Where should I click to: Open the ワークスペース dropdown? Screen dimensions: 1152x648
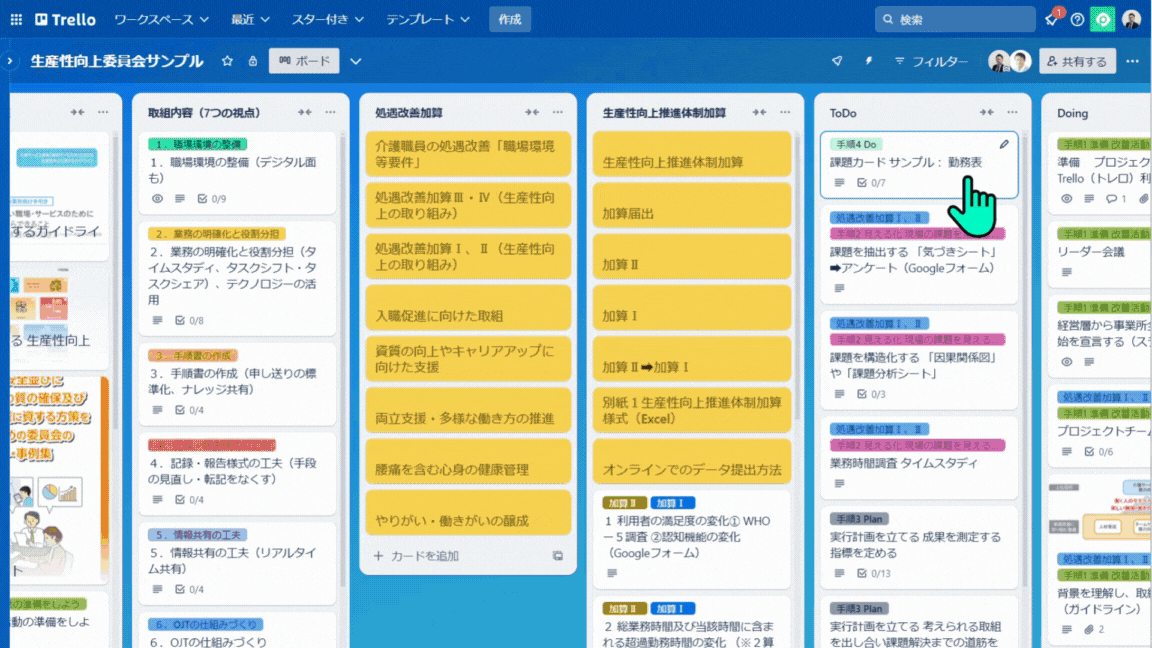coord(162,20)
